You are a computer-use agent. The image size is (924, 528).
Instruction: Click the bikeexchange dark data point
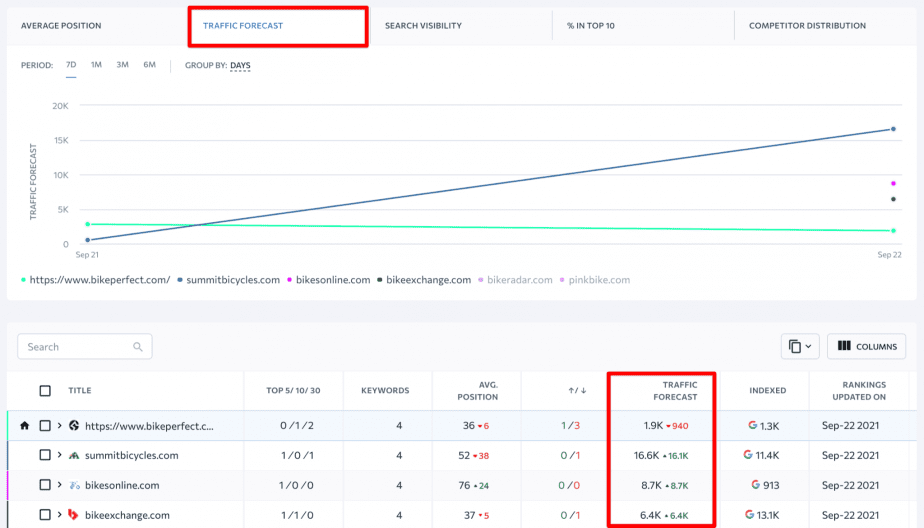893,199
